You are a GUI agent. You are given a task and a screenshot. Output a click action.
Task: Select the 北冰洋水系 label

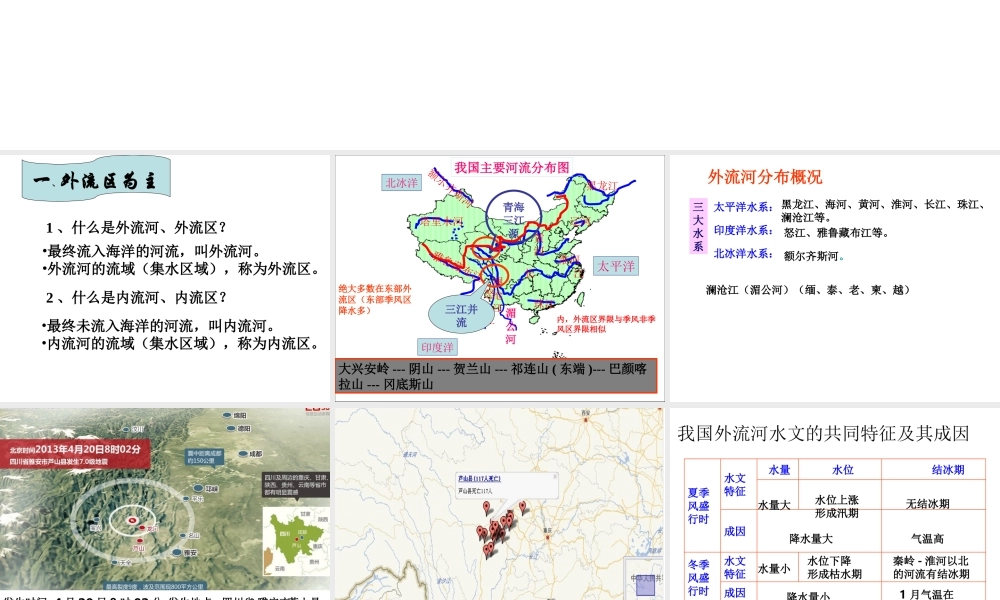click(743, 254)
